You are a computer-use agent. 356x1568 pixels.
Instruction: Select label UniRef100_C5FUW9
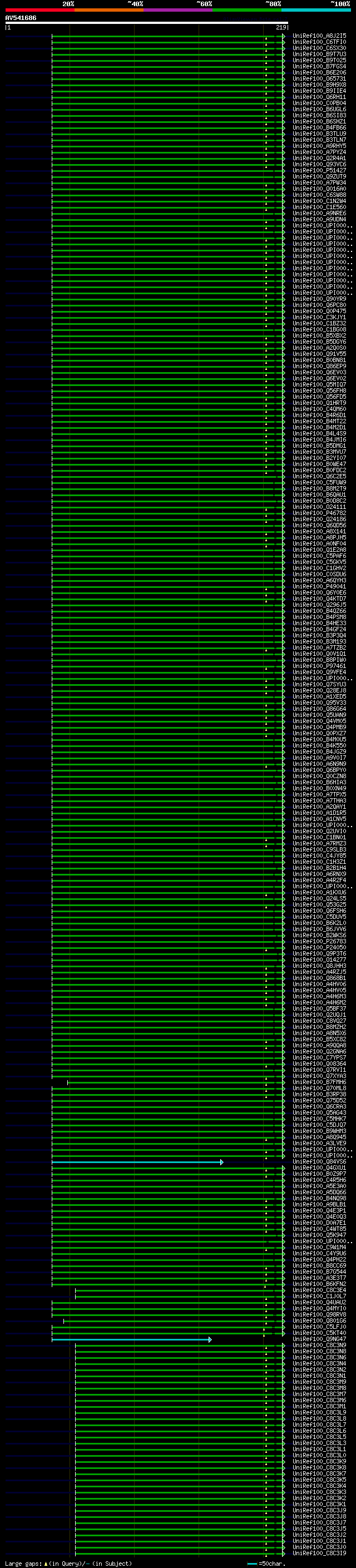pos(319,482)
